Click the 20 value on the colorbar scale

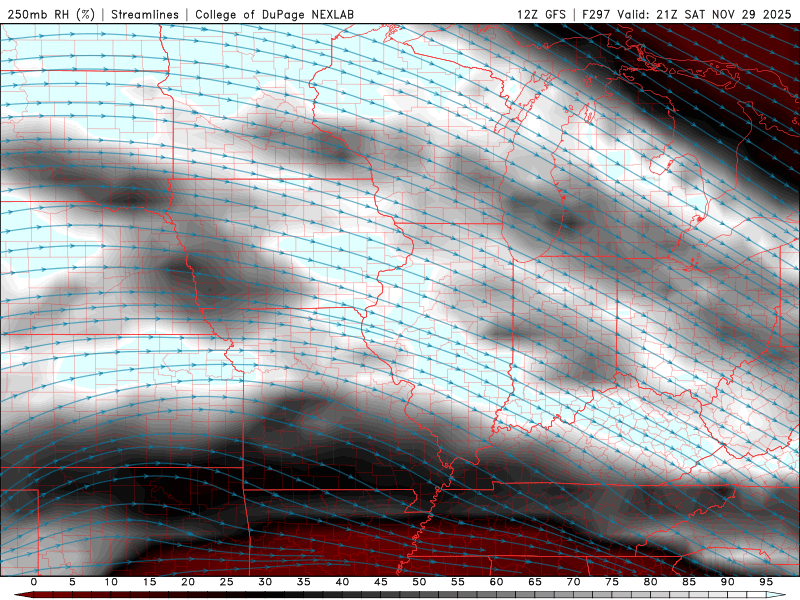(x=188, y=582)
